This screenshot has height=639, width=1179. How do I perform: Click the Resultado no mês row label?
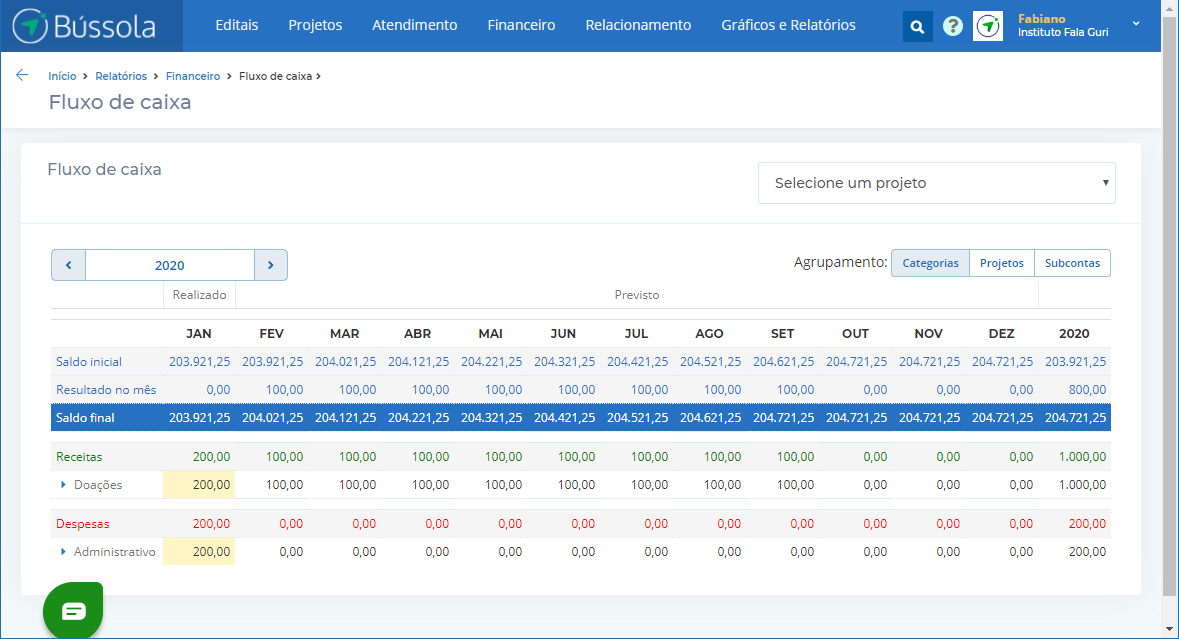(106, 389)
